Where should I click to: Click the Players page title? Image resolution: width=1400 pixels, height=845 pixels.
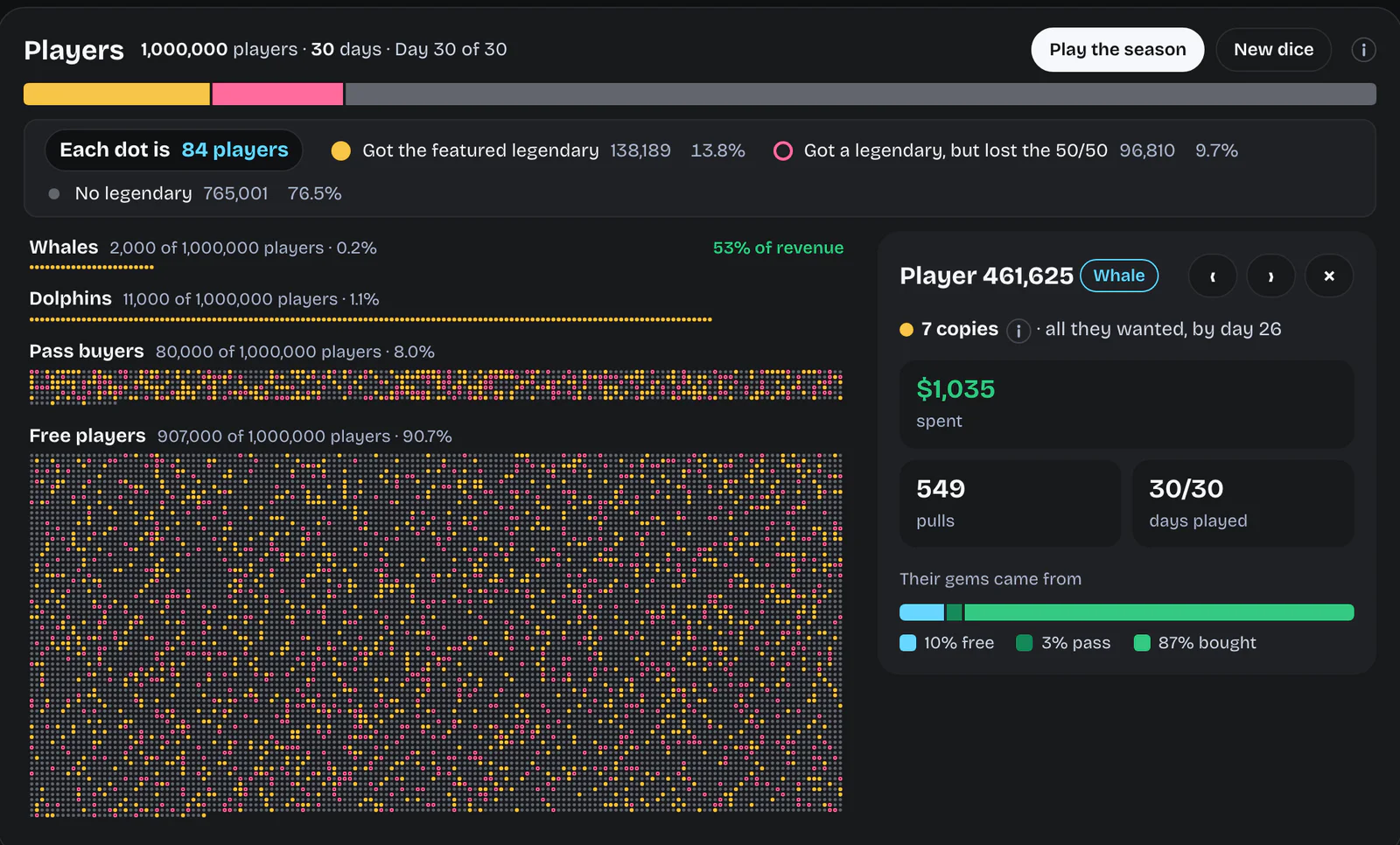tap(74, 50)
